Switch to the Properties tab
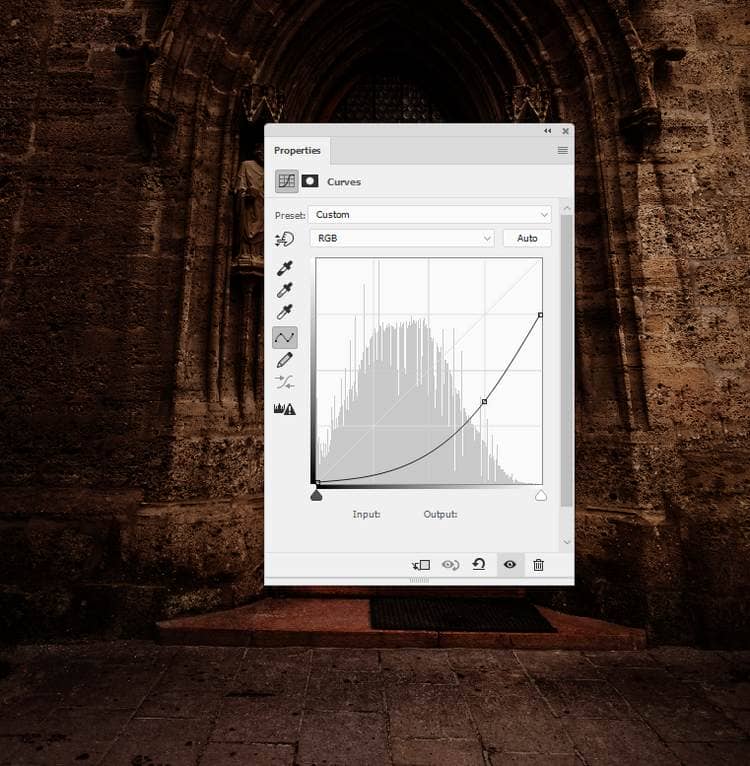 click(x=297, y=150)
